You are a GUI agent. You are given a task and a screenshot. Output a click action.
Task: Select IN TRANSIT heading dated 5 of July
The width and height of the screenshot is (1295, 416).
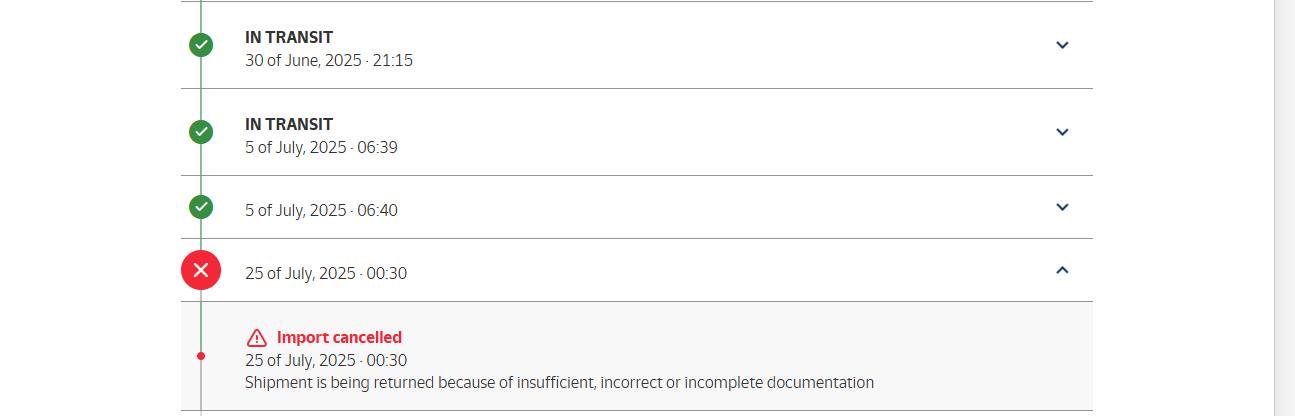(289, 124)
